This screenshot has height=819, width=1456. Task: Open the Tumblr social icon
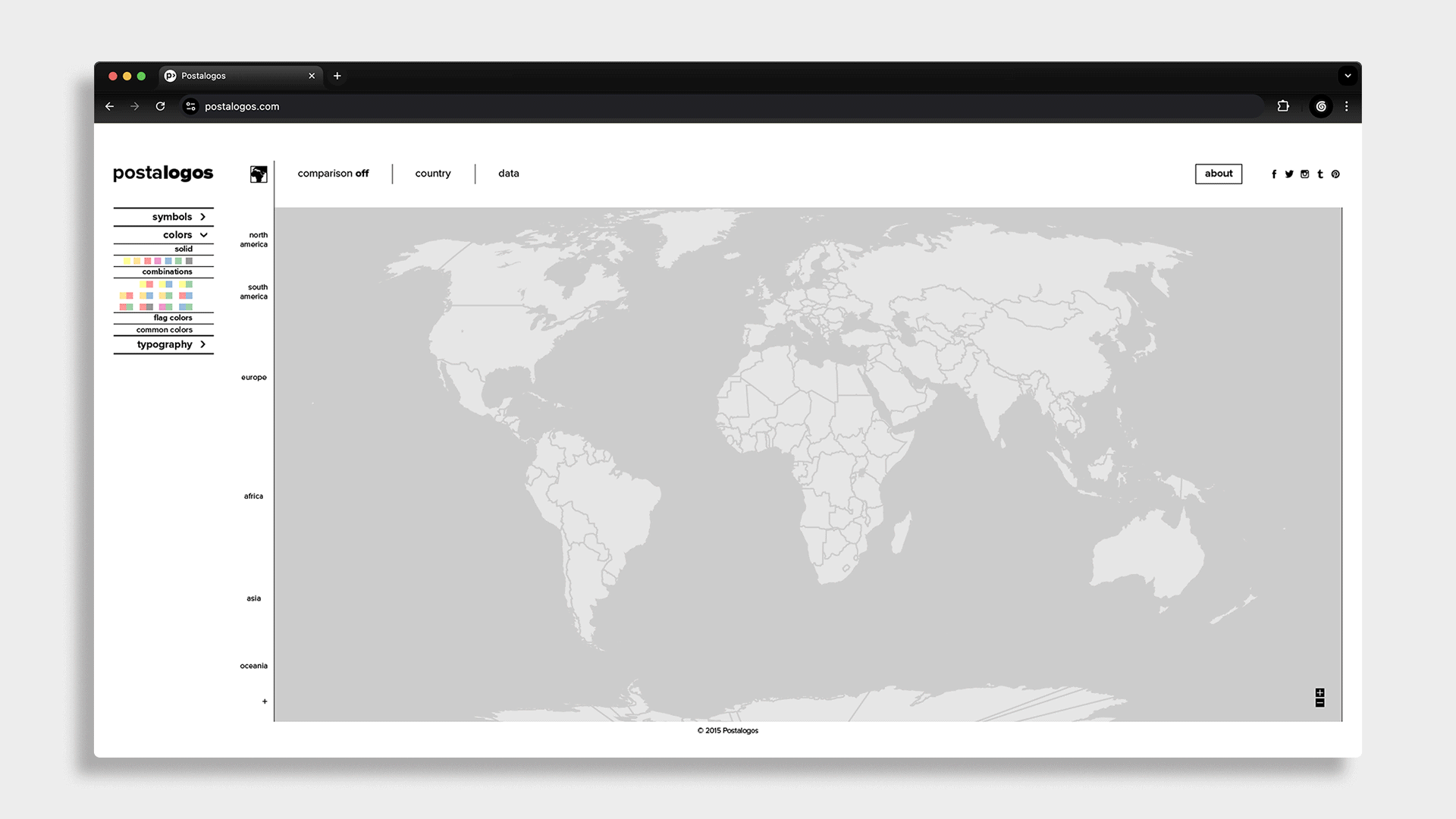[1320, 174]
